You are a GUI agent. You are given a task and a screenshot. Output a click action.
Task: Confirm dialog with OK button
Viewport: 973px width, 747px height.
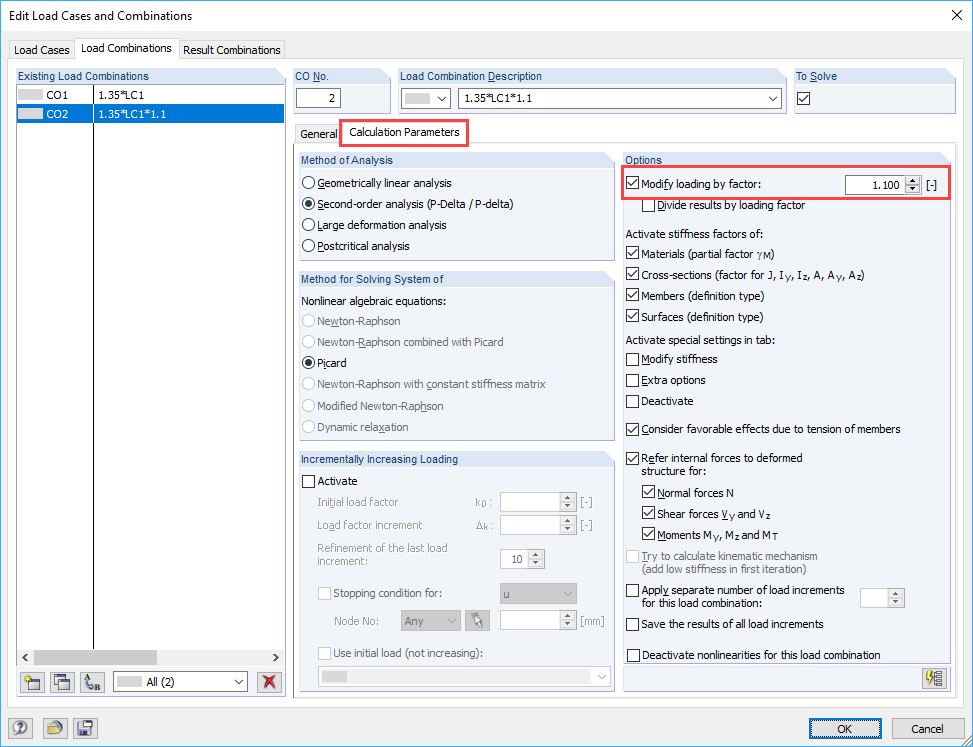click(x=845, y=728)
